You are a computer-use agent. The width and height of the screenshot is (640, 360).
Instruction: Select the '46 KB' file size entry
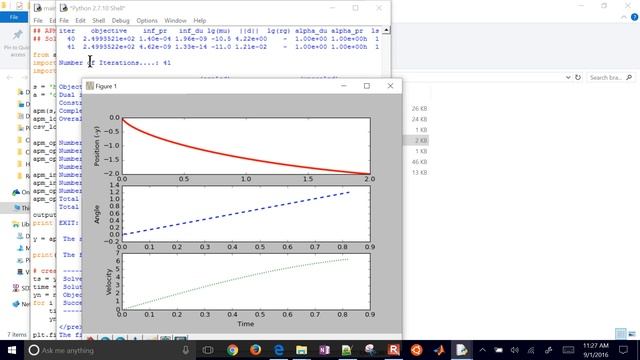(x=419, y=162)
